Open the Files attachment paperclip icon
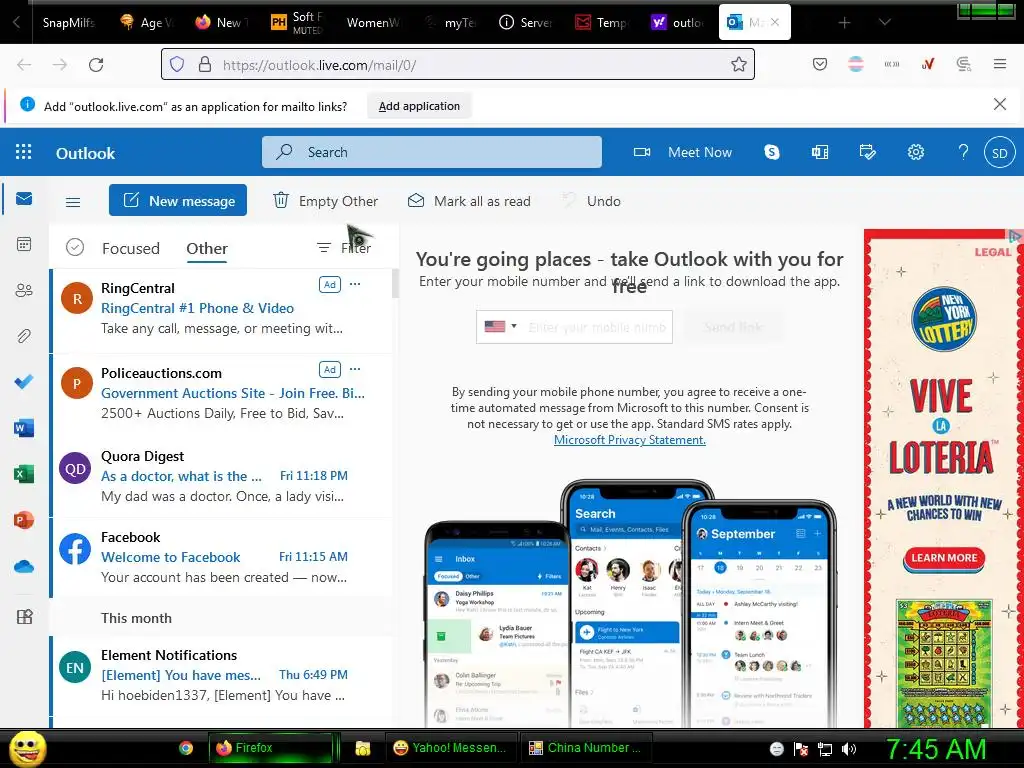This screenshot has height=768, width=1024. [x=24, y=336]
